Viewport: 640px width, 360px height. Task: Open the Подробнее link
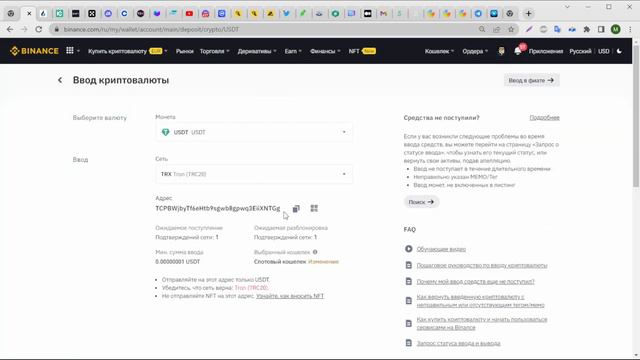point(544,118)
